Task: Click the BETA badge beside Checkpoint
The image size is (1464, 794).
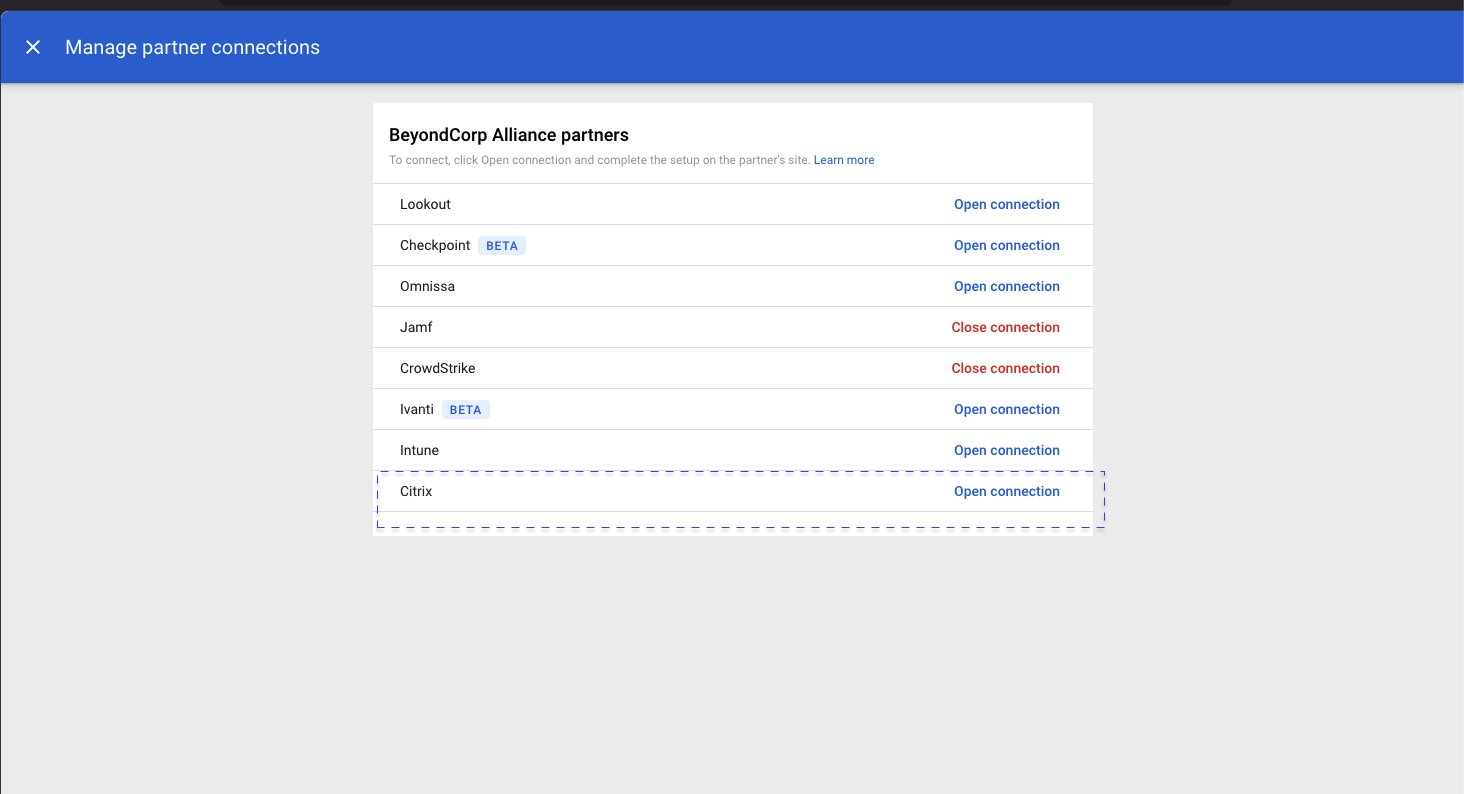Action: point(502,245)
